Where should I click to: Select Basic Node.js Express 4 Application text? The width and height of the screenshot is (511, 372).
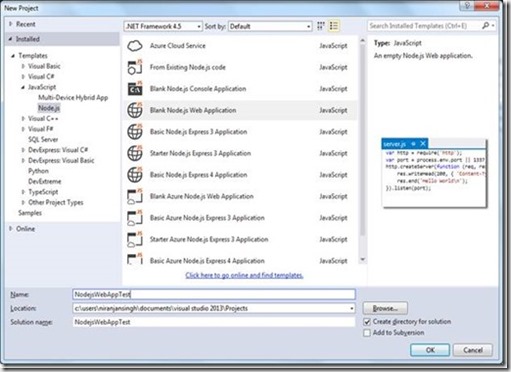pyautogui.click(x=198, y=175)
